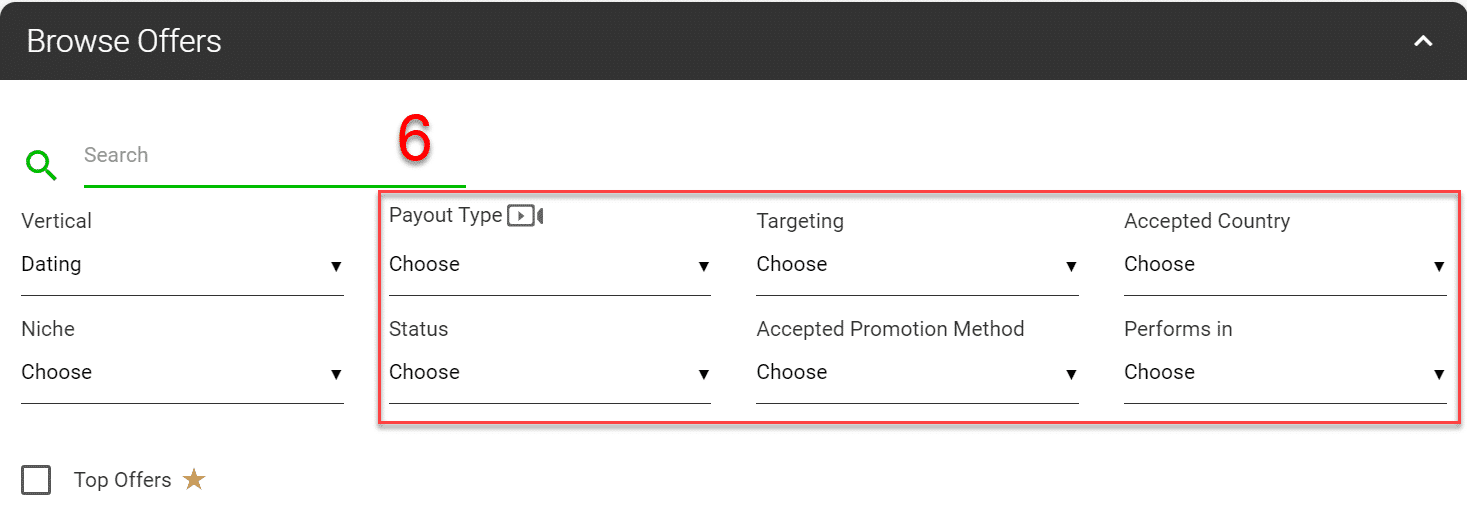The width and height of the screenshot is (1467, 512).
Task: Open the Accepted Promotion Method dropdown
Action: point(916,373)
